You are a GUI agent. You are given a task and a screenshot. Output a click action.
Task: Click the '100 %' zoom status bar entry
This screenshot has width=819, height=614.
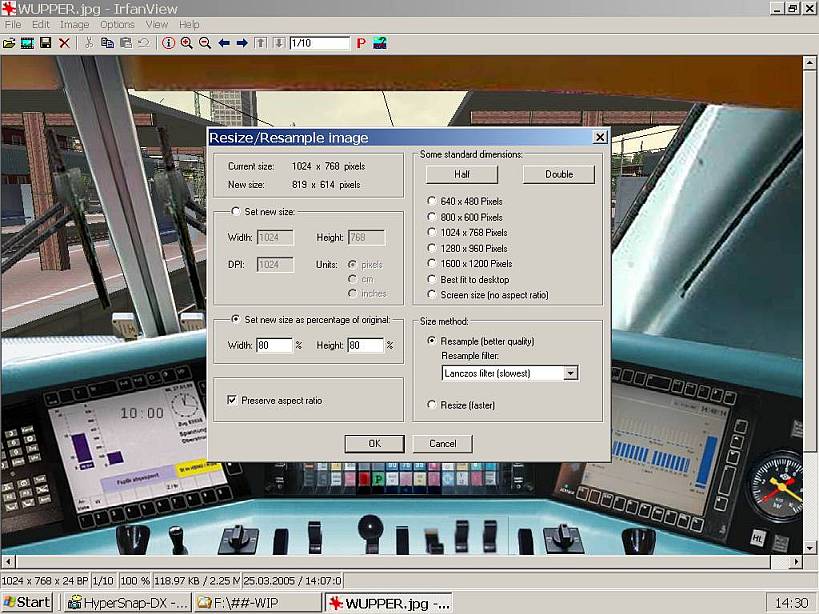[135, 581]
